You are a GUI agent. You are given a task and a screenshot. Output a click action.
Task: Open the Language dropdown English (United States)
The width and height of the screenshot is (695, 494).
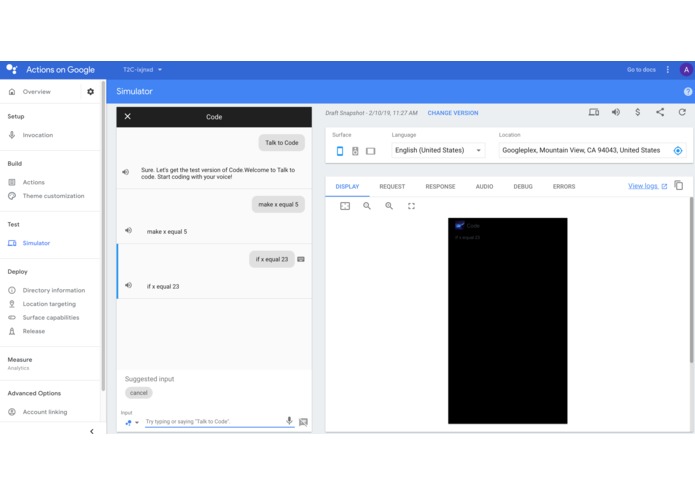tap(438, 151)
